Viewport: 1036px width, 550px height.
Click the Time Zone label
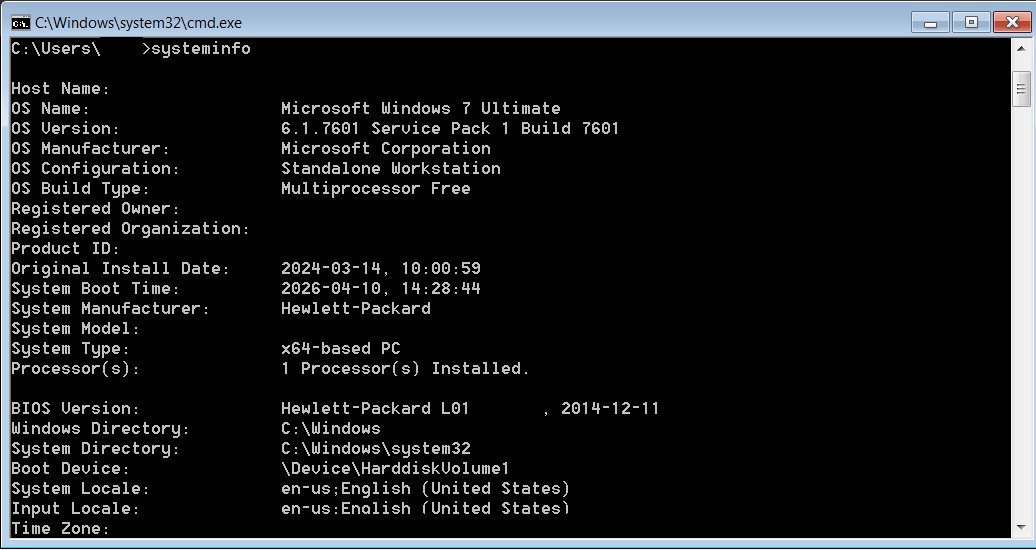pos(61,528)
